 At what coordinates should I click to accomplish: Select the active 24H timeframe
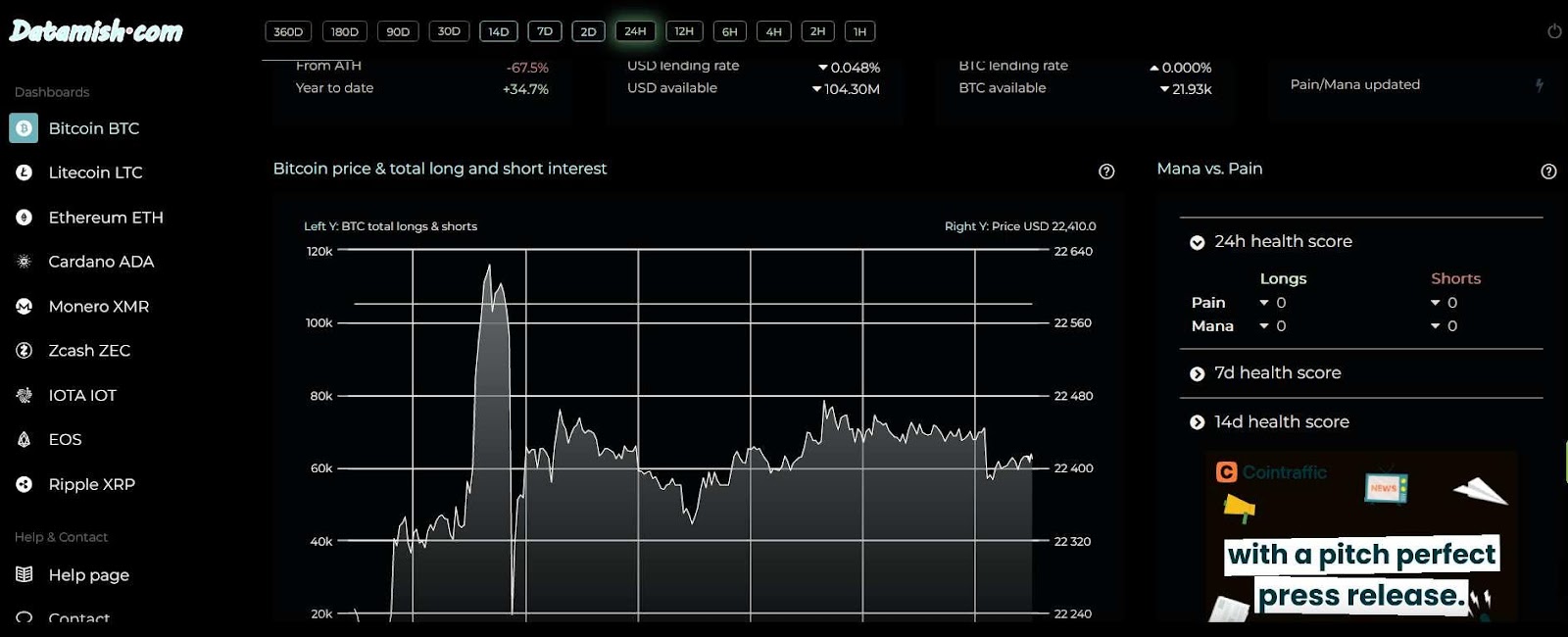point(635,31)
